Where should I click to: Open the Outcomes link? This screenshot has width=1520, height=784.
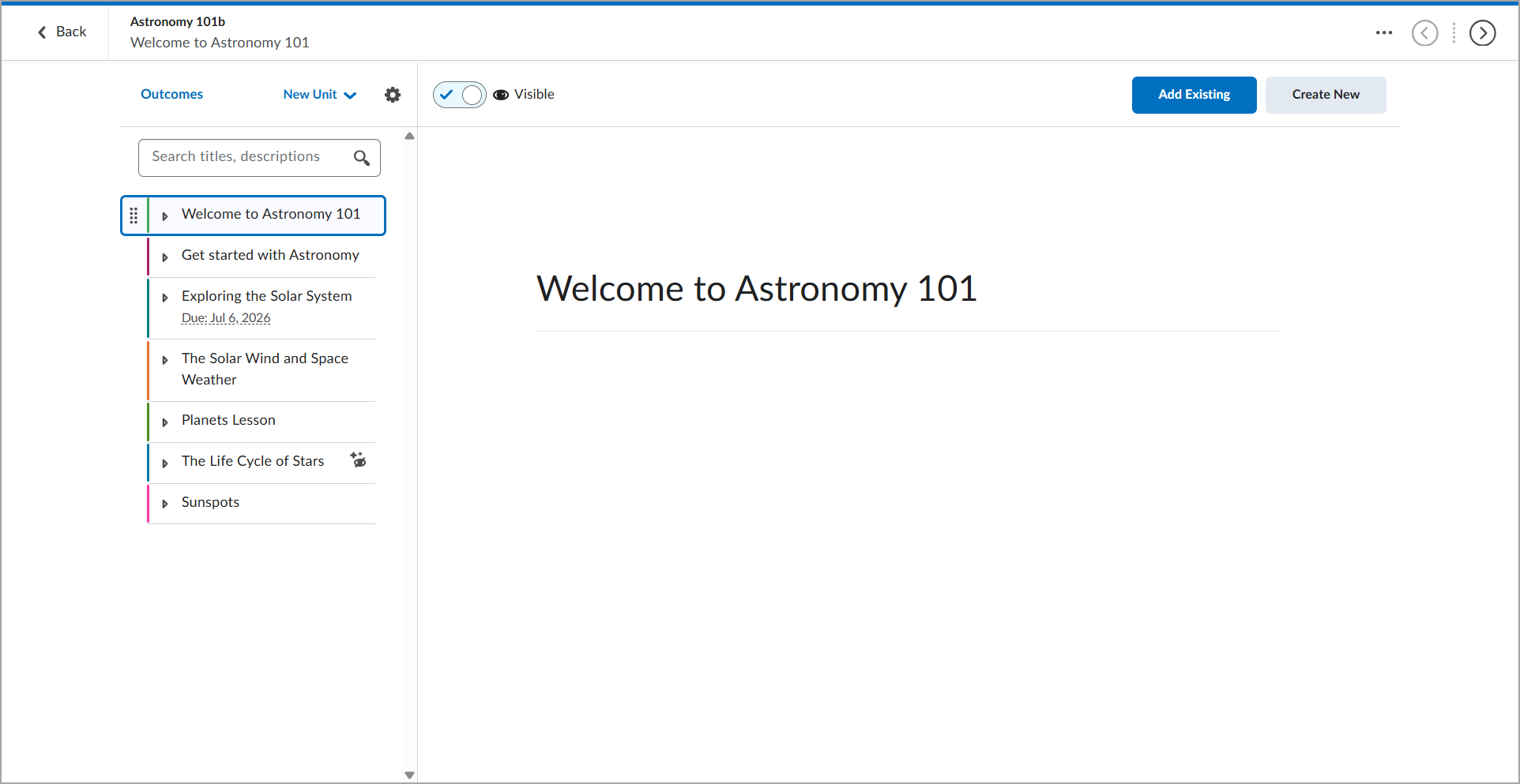tap(171, 95)
